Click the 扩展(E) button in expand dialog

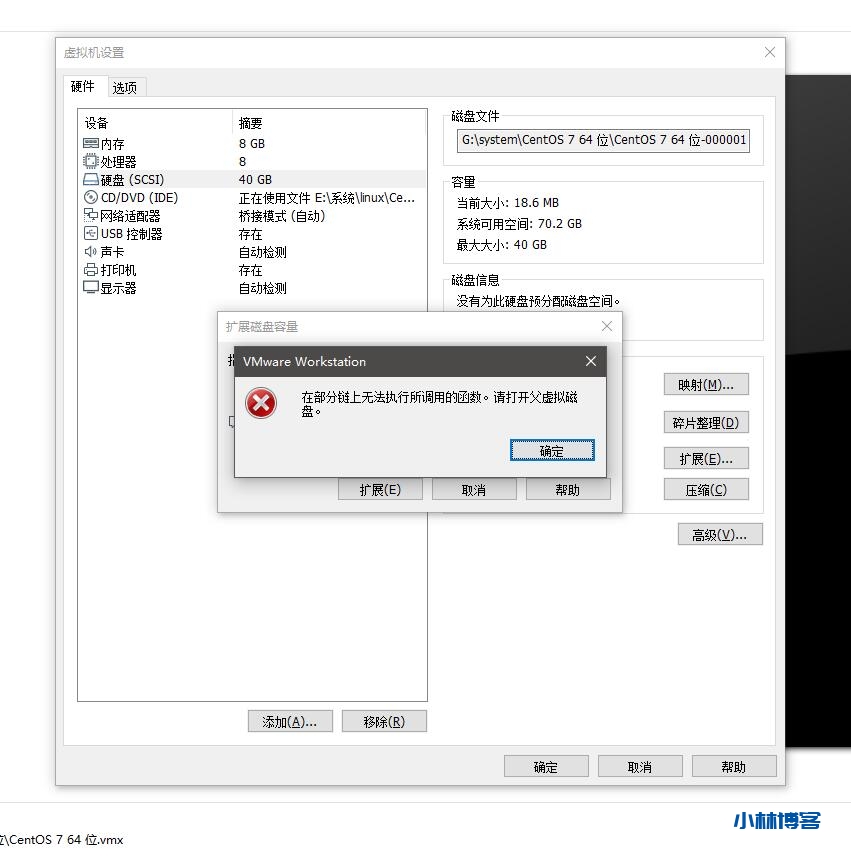tap(379, 489)
